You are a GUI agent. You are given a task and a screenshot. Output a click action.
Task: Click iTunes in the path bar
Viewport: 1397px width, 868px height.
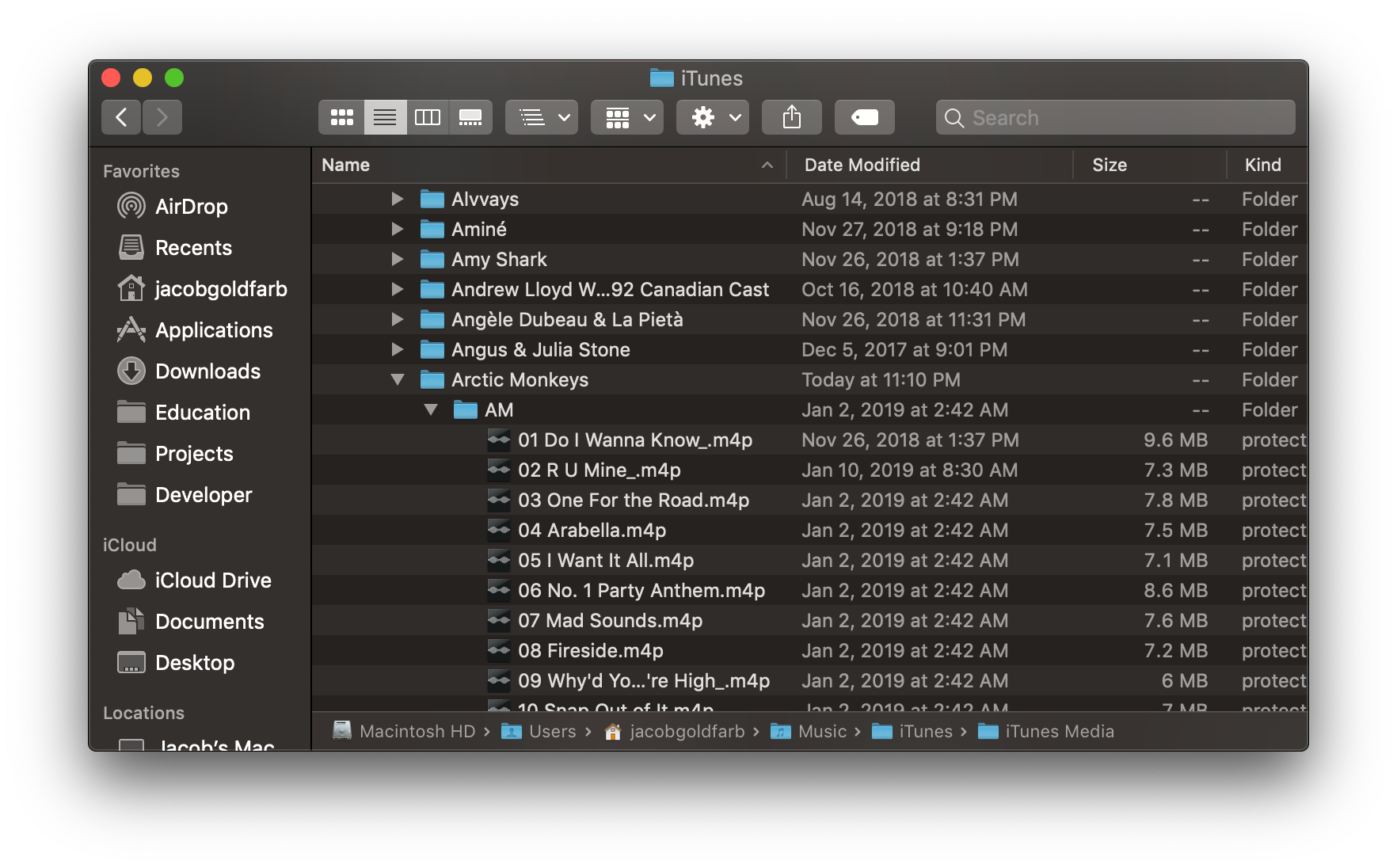[x=912, y=731]
